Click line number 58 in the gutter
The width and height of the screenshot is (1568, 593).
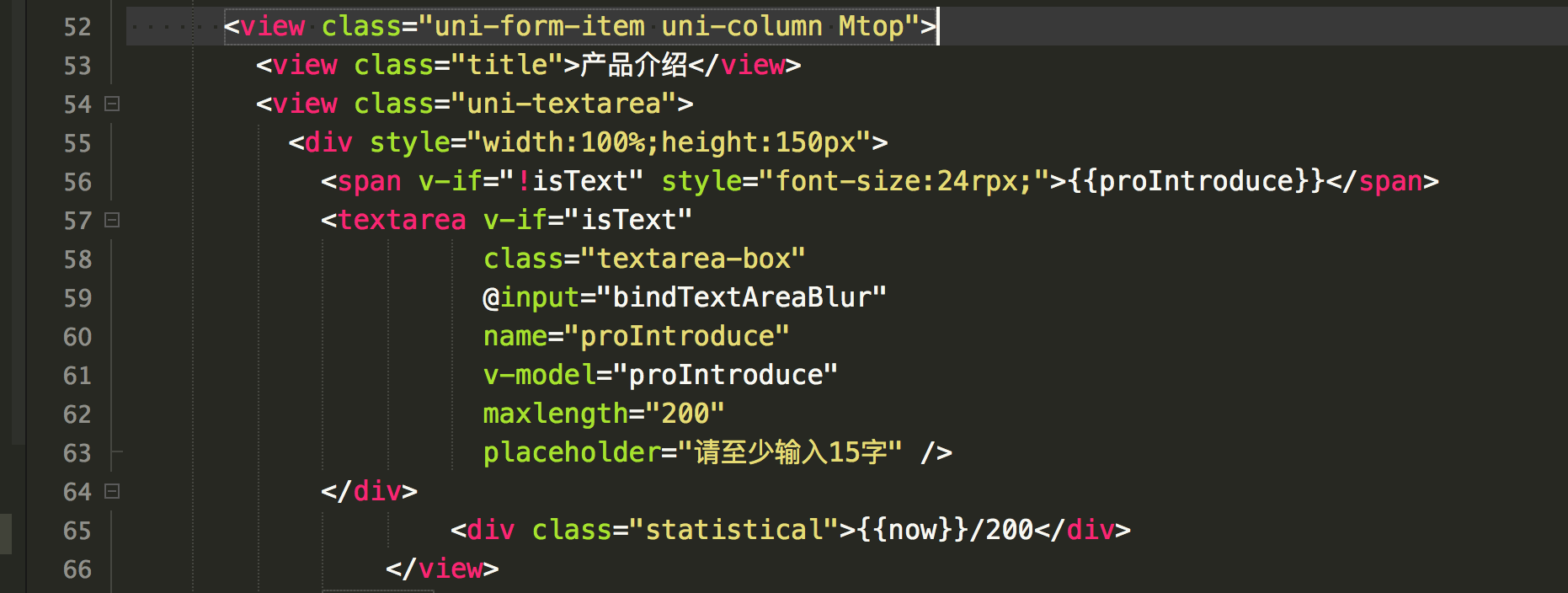(x=77, y=259)
